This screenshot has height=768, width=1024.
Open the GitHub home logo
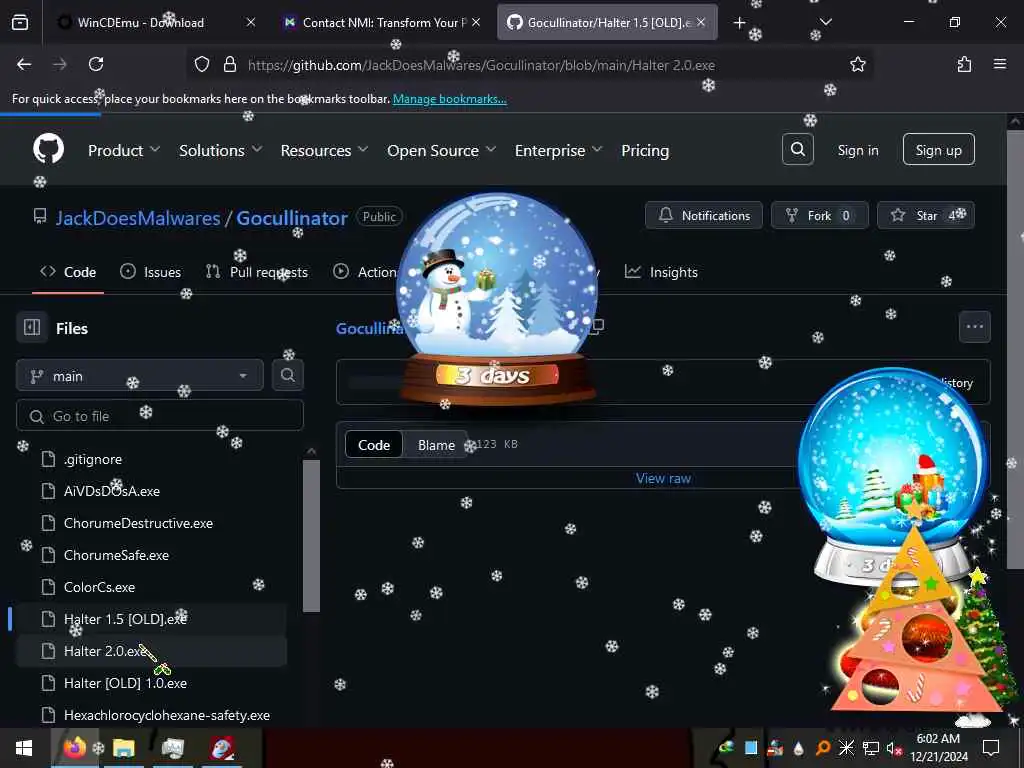48,150
